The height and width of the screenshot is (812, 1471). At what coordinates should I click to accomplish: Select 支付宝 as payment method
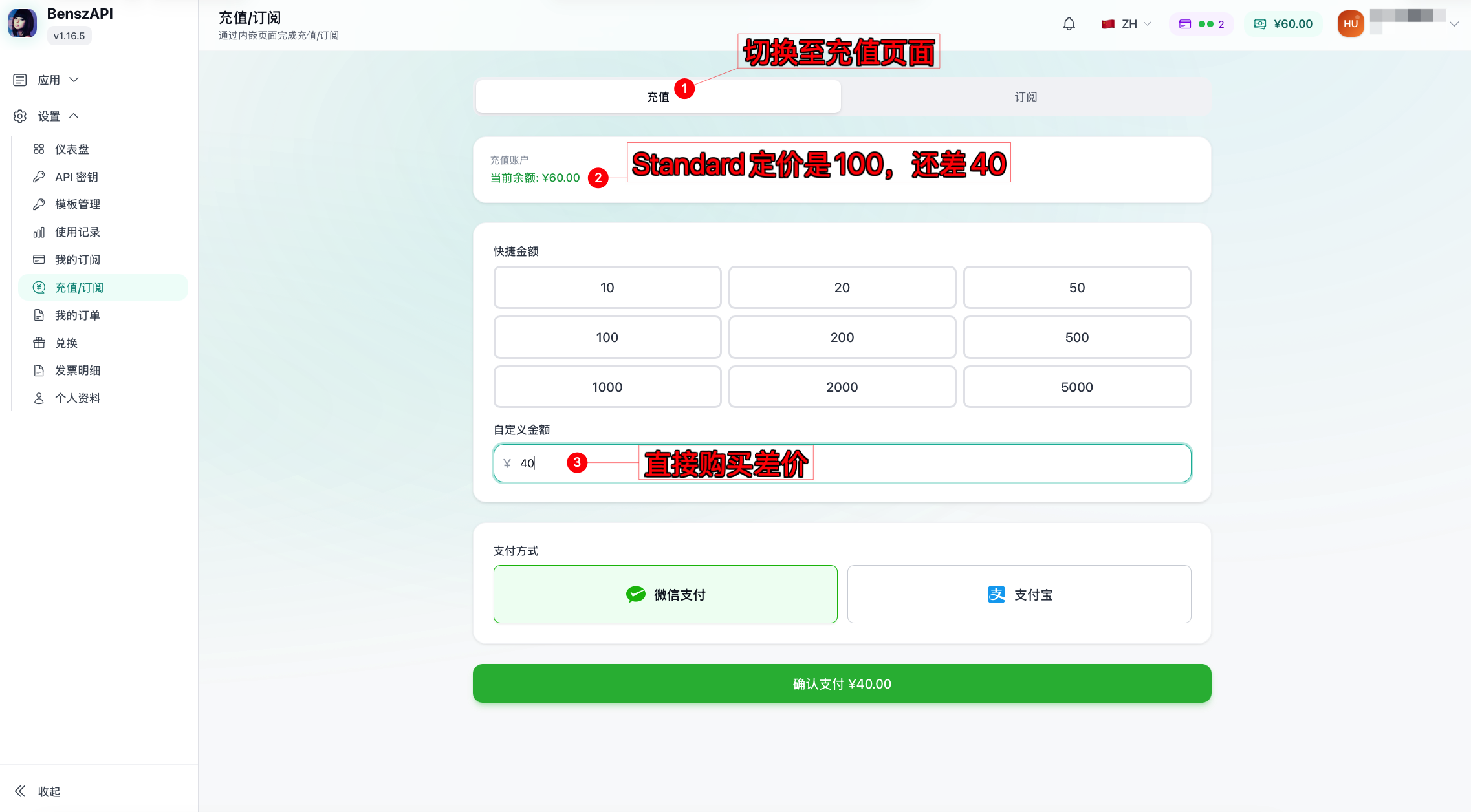pos(1019,594)
